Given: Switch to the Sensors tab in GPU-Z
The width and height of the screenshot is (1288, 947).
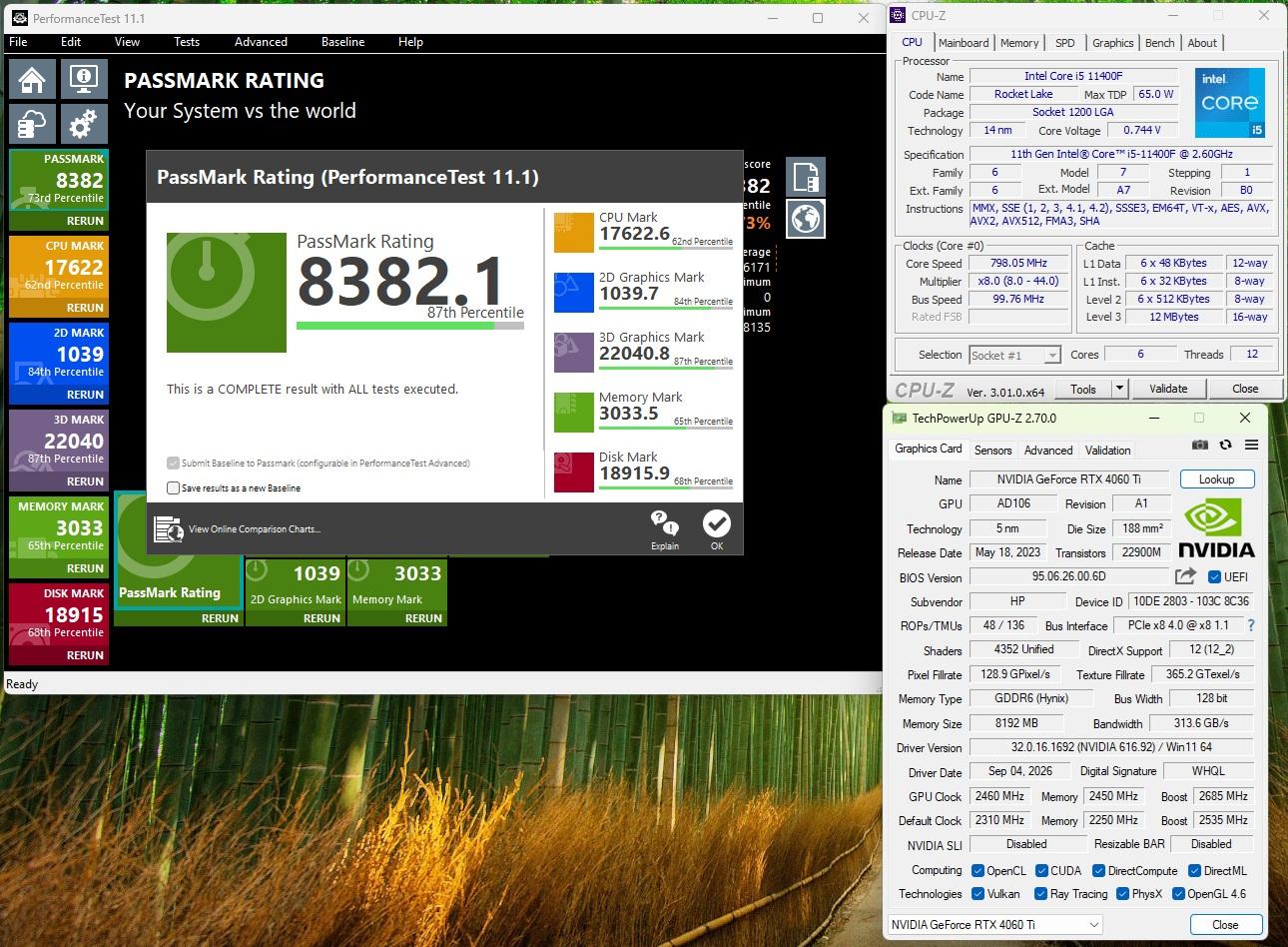Looking at the screenshot, I should [x=992, y=451].
